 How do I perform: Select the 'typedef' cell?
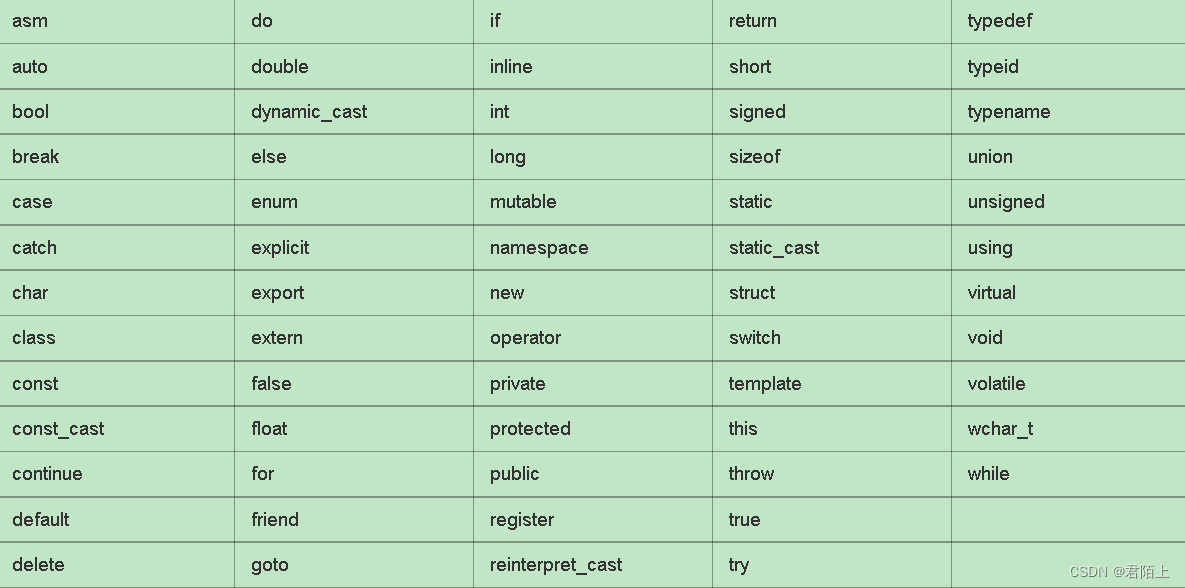click(1068, 20)
